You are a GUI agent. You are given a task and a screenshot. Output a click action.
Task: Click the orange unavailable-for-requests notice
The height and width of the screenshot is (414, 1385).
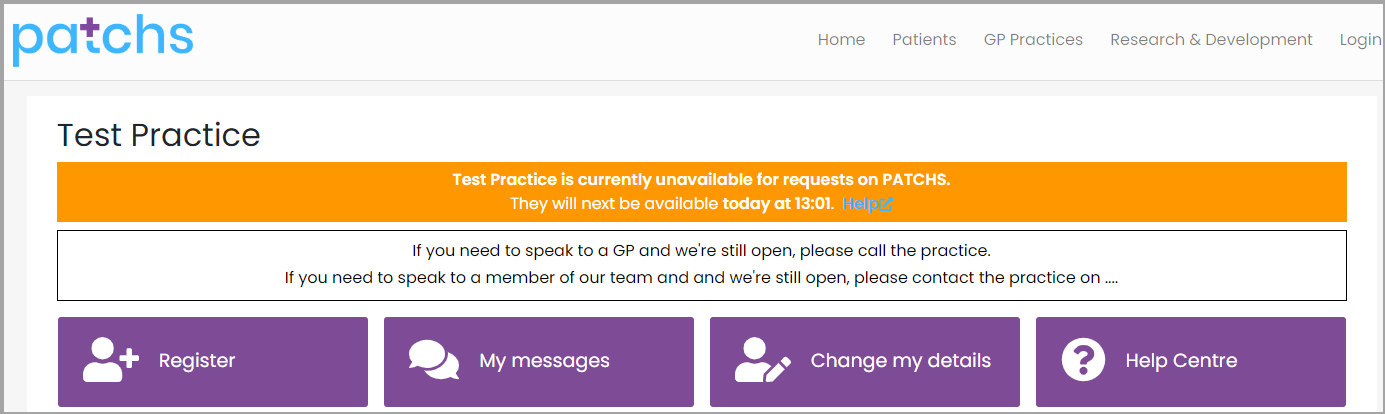point(702,192)
